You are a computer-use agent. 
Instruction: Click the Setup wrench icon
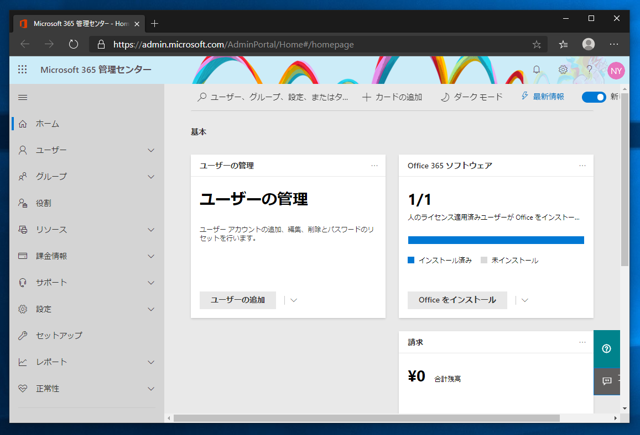(x=23, y=335)
